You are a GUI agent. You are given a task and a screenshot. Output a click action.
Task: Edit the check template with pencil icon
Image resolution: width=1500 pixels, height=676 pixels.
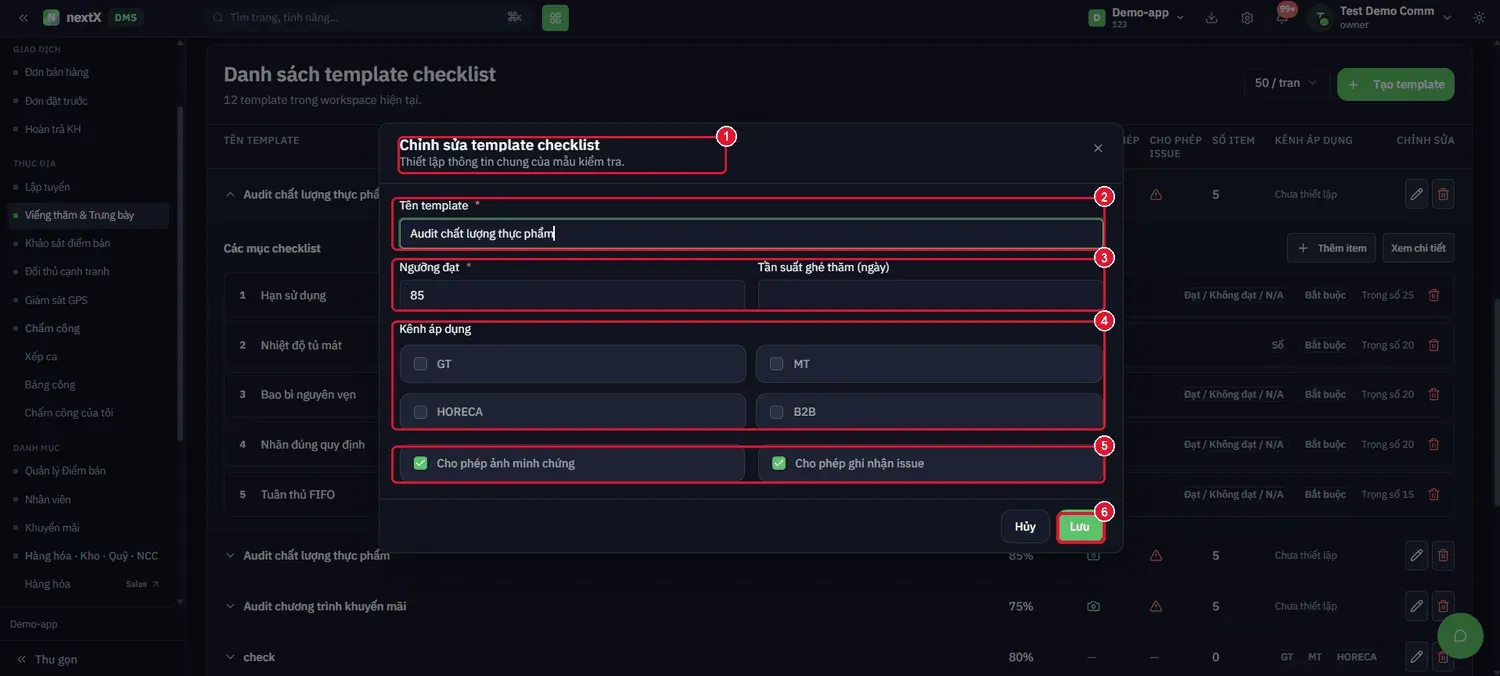(1416, 657)
